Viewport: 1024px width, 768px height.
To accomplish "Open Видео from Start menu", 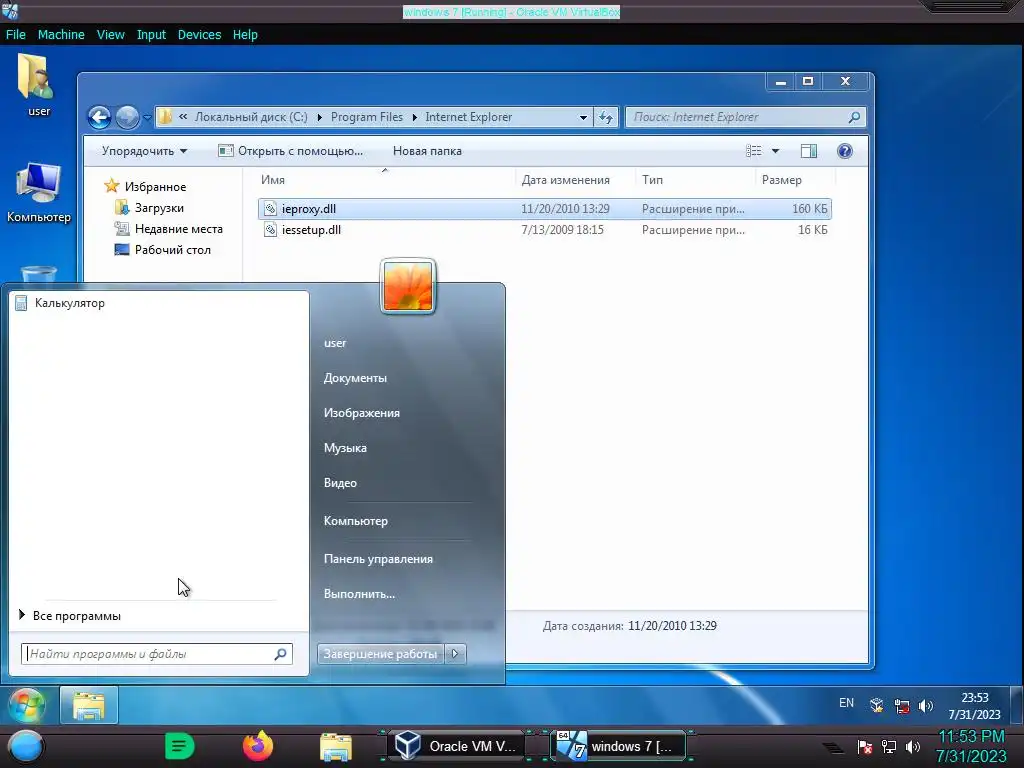I will tap(340, 483).
